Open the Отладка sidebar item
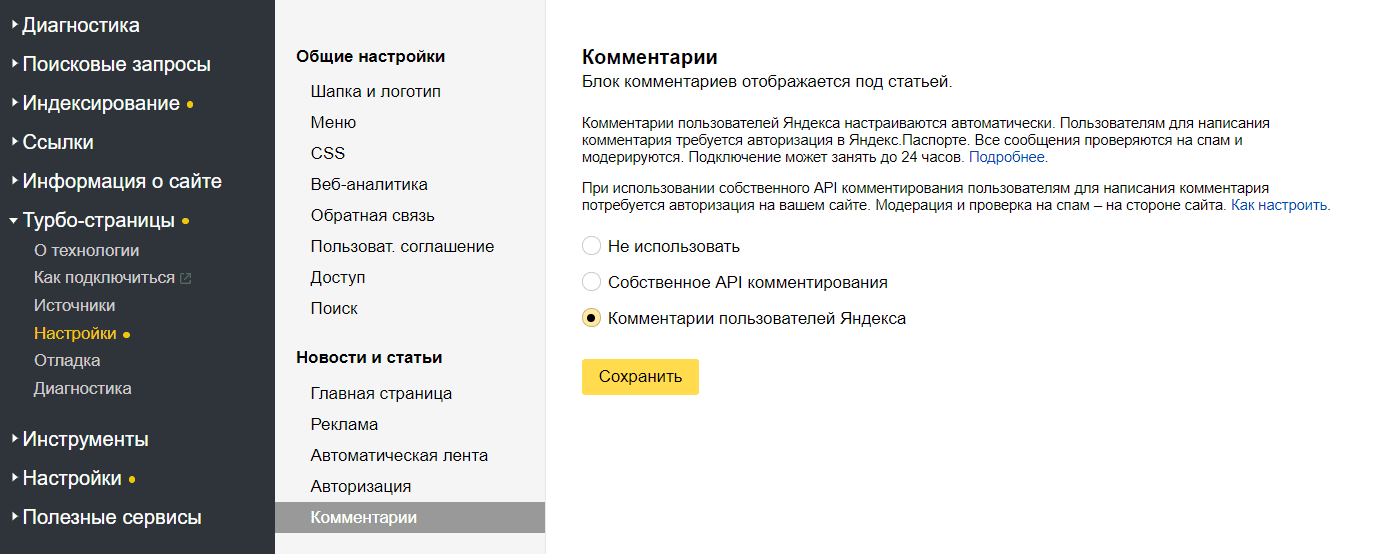1386x554 pixels. tap(67, 360)
